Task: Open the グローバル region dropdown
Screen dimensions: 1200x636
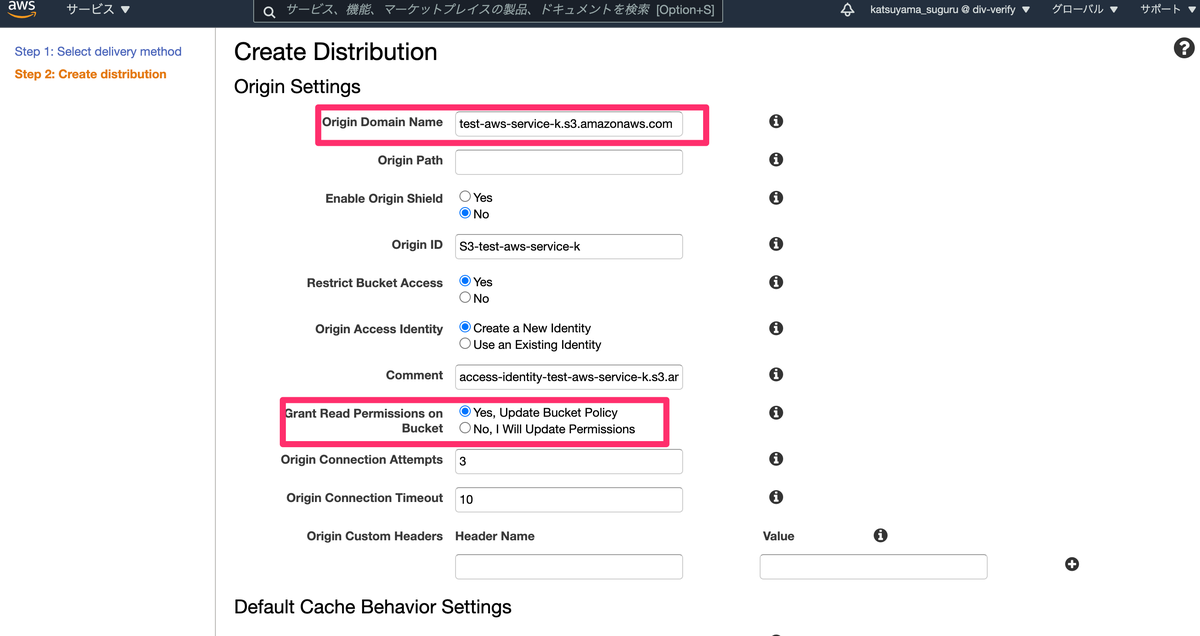Action: [1085, 10]
